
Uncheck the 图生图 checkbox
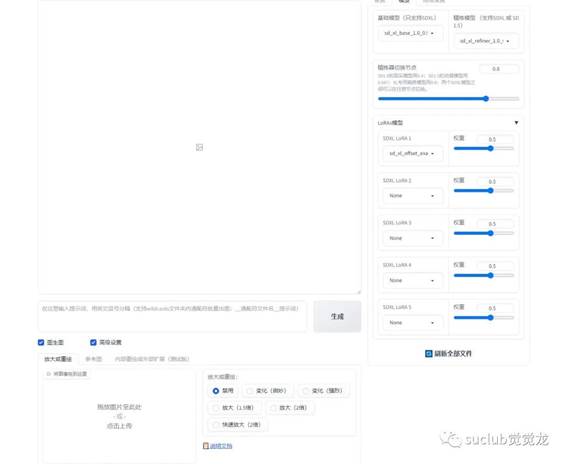tap(41, 342)
